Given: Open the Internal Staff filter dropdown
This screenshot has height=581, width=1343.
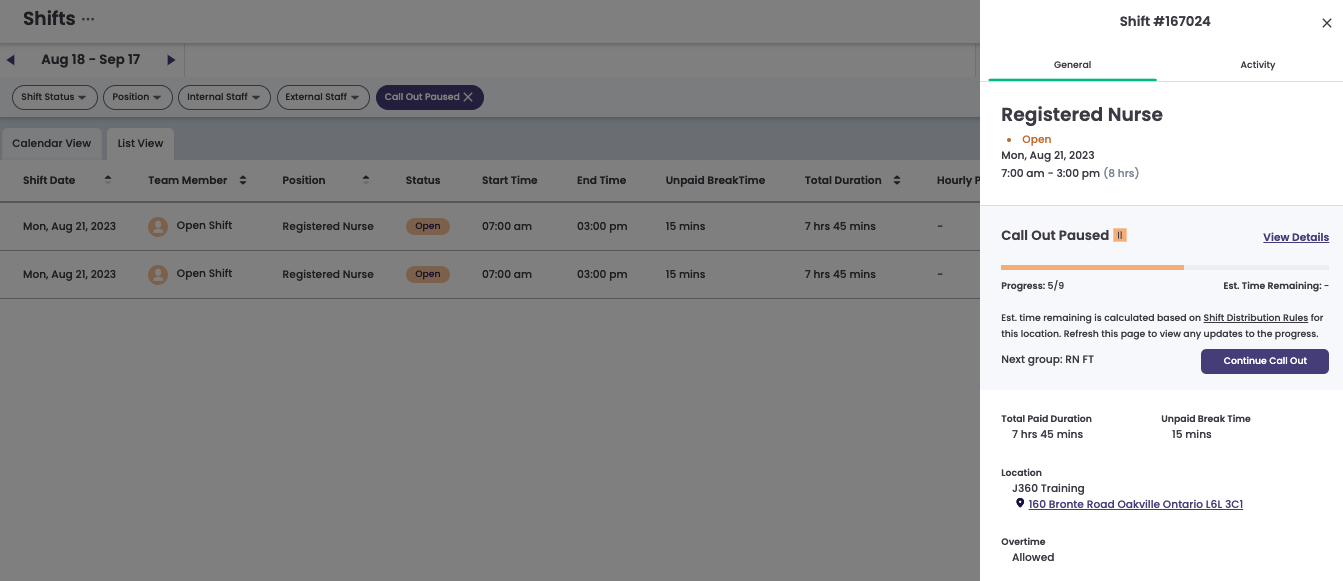Looking at the screenshot, I should click(224, 97).
